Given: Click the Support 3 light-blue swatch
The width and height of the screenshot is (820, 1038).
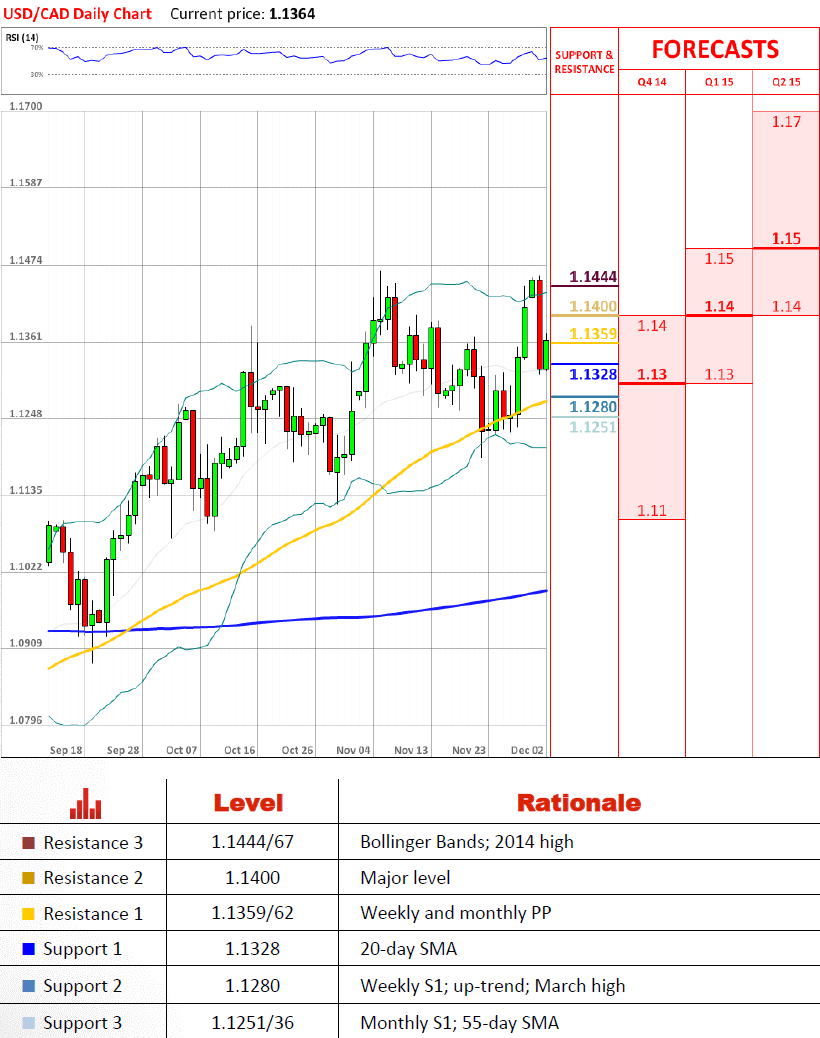Looking at the screenshot, I should 28,1023.
